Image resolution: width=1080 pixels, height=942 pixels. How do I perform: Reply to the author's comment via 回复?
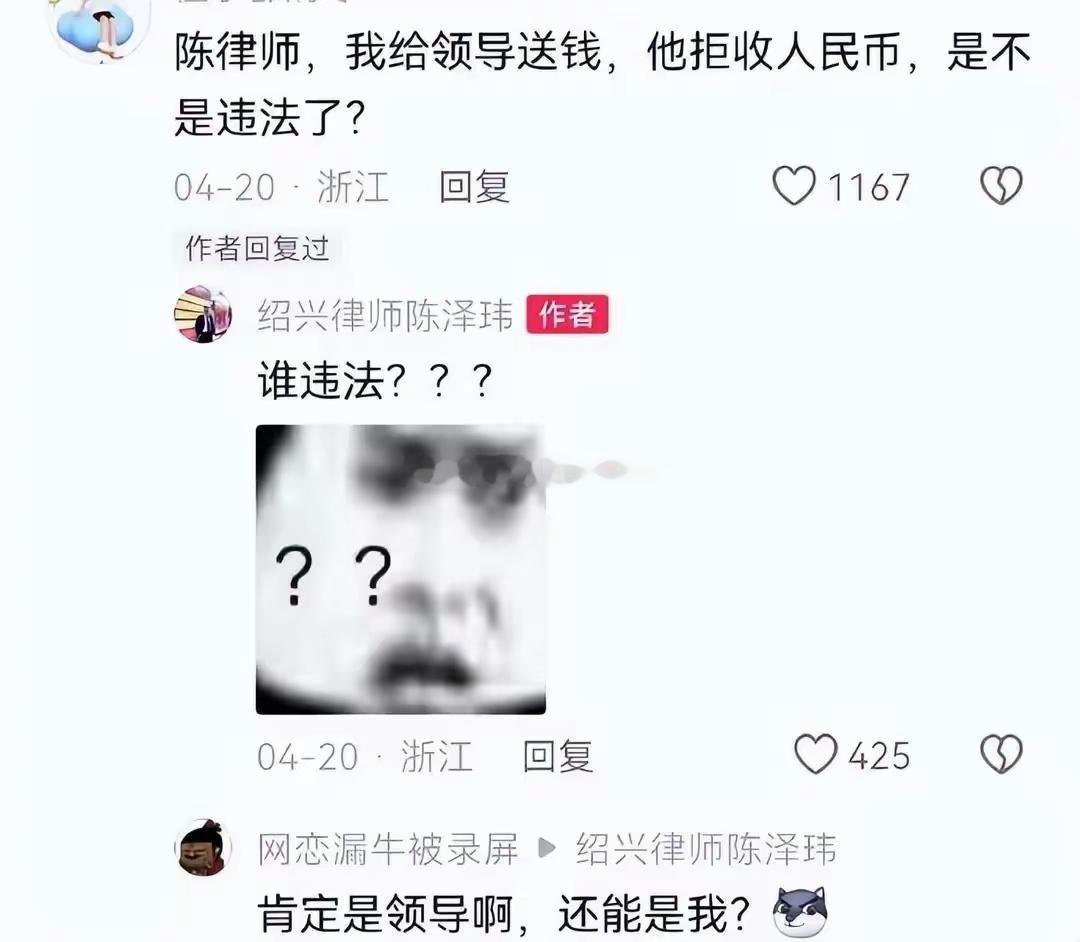point(558,756)
